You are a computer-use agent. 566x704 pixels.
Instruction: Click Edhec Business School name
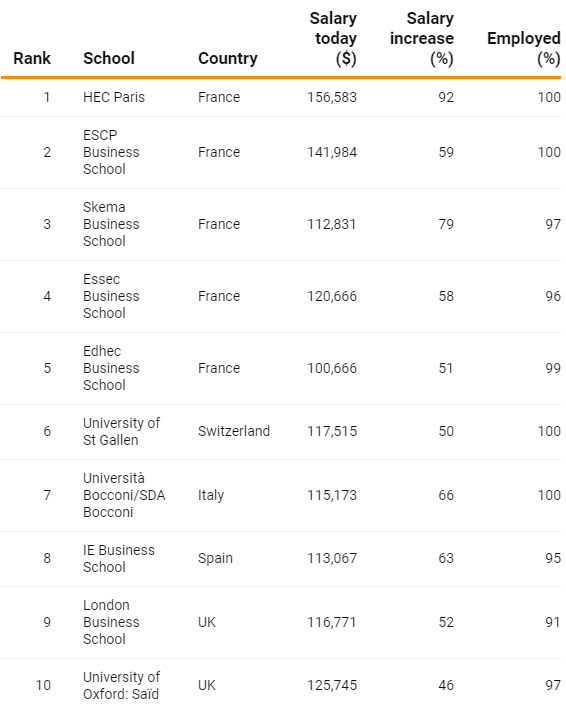[111, 368]
